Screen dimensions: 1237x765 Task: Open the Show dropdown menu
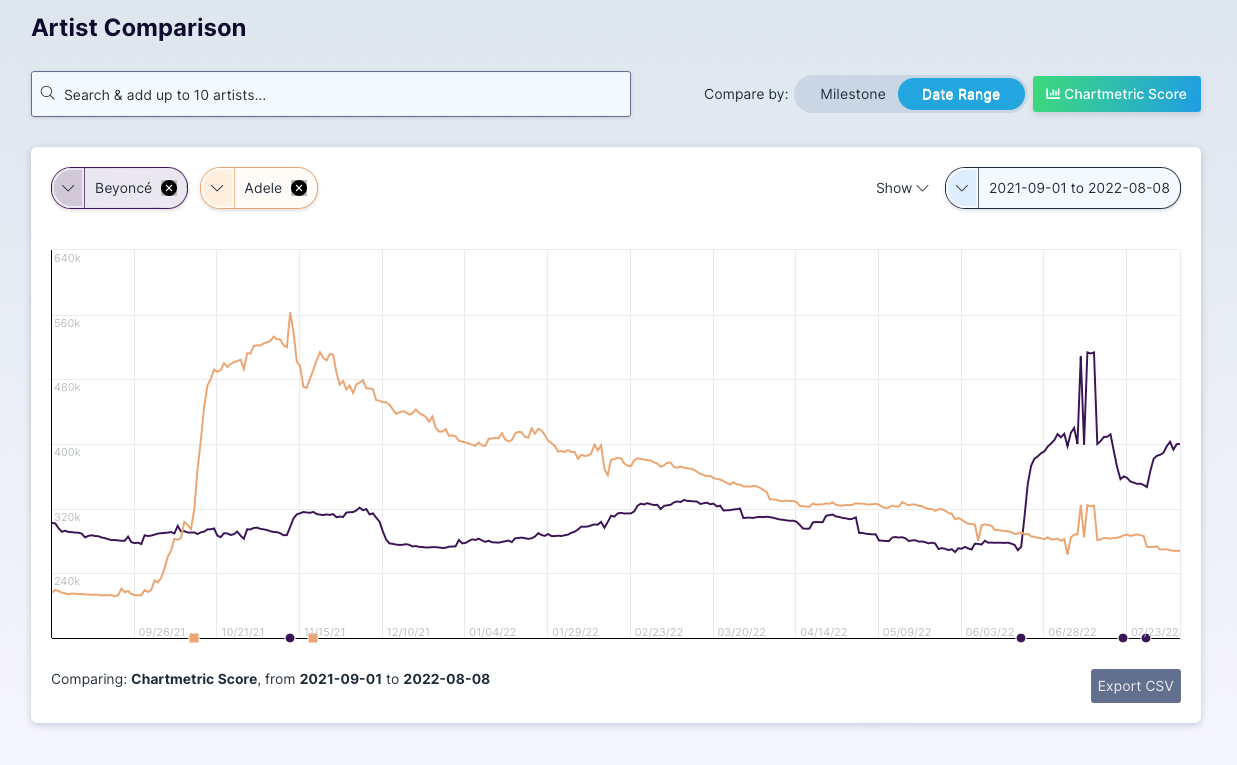click(x=901, y=188)
